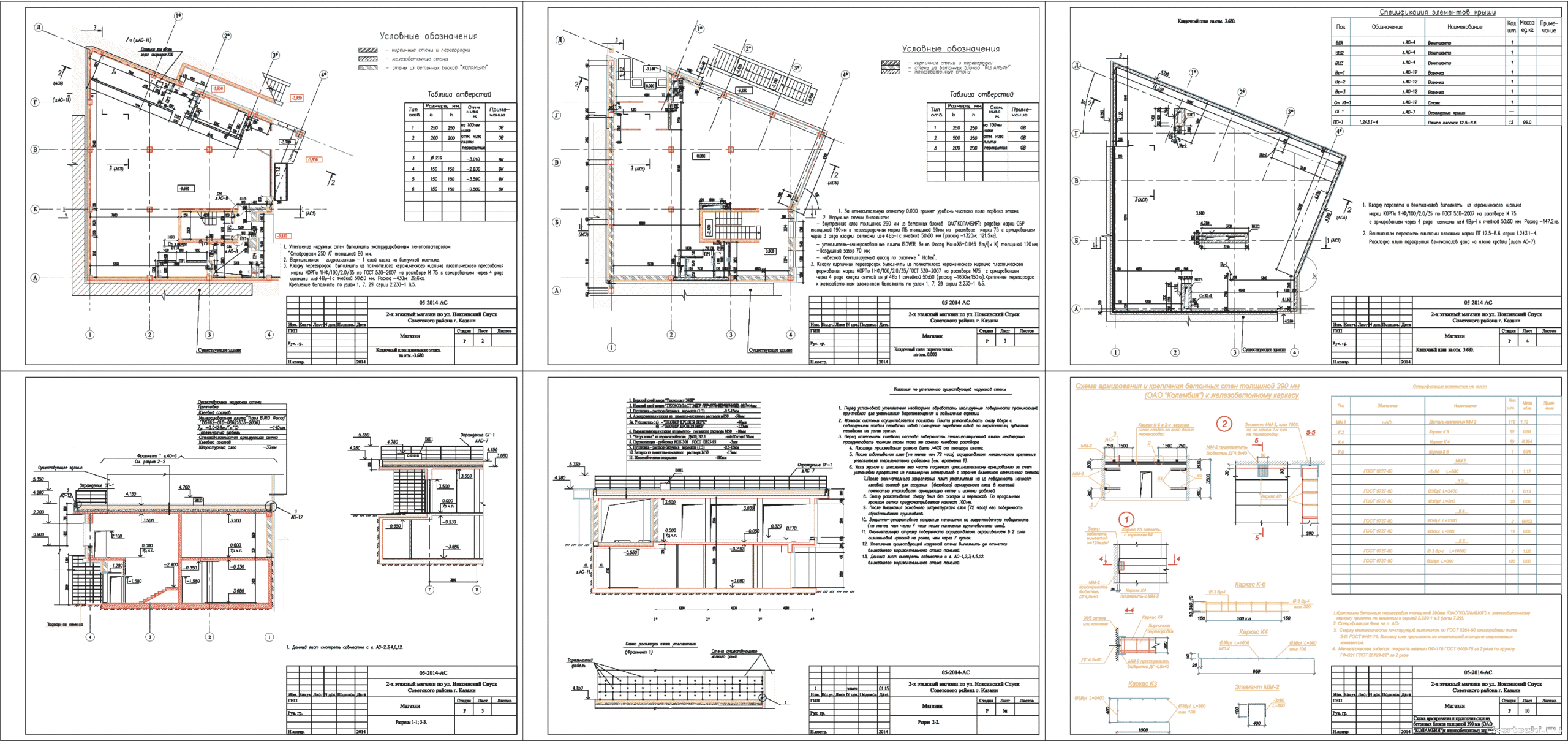Click 'Схема раскладки плит утеплителя' label
Screen dimensions: 1568x741
click(660, 644)
